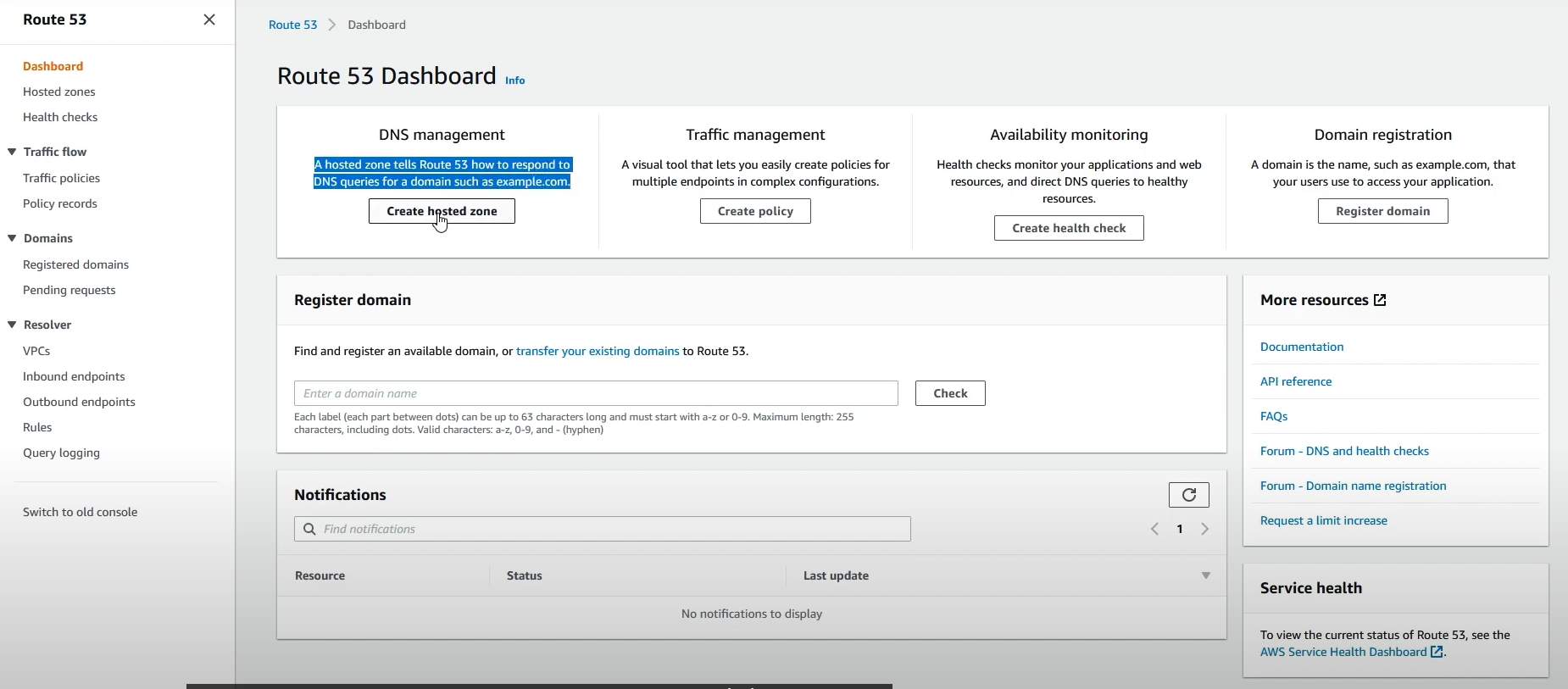The image size is (1568, 689).
Task: Open the FAQs link
Action: 1274,416
